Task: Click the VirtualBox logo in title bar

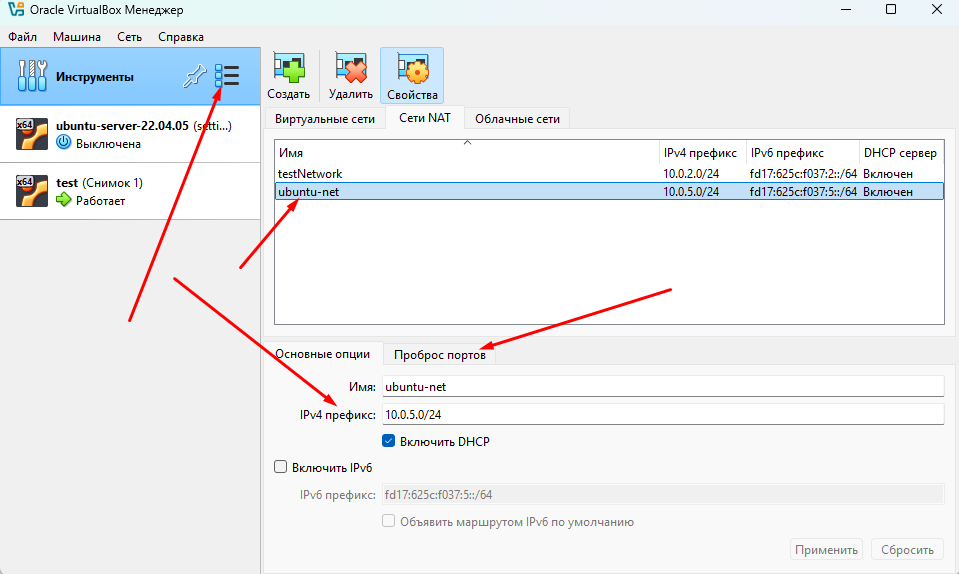Action: 16,9
